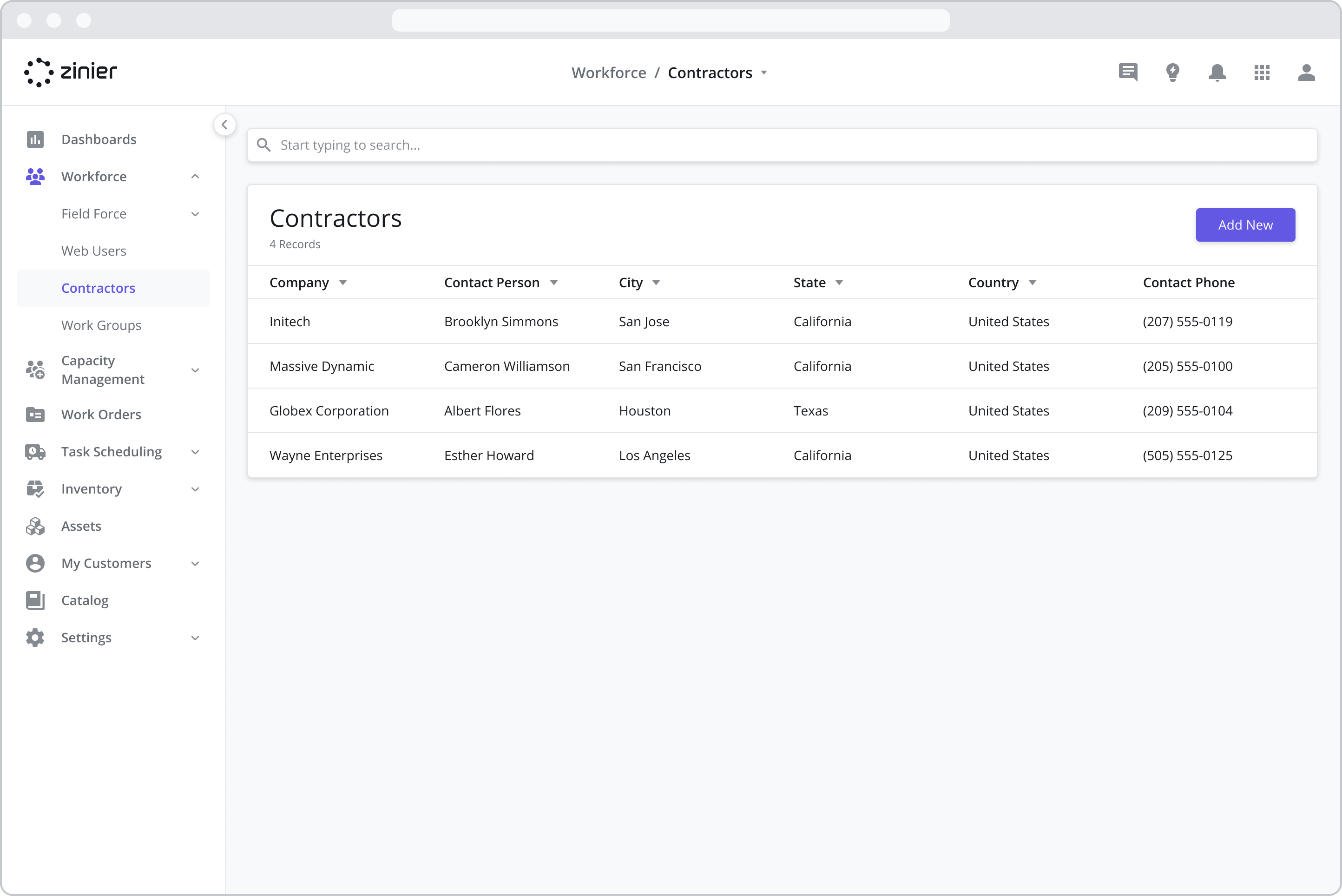Click phone number (205) 555-0100

(x=1187, y=366)
